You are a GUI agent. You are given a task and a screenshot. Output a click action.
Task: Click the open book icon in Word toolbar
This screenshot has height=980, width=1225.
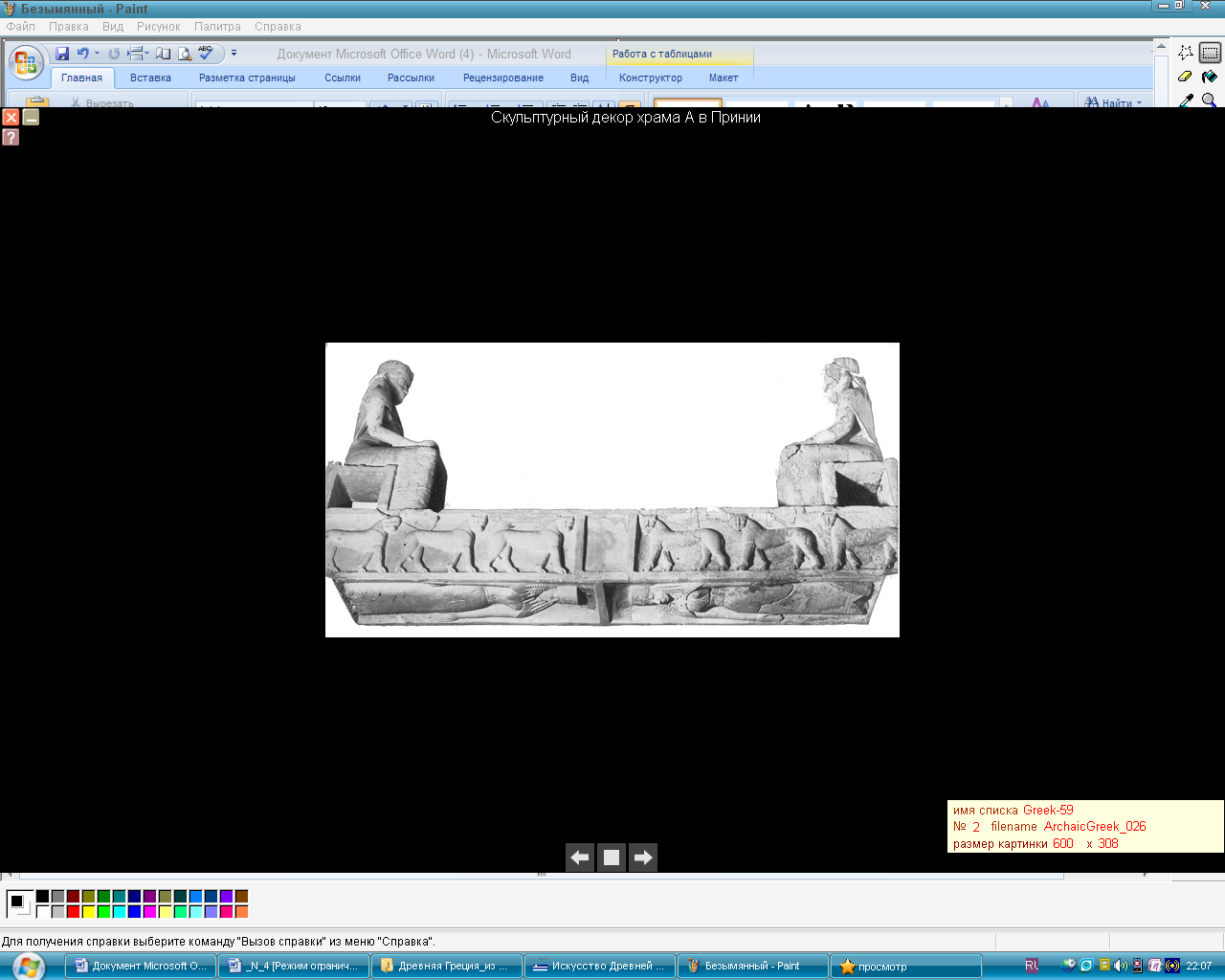click(163, 54)
